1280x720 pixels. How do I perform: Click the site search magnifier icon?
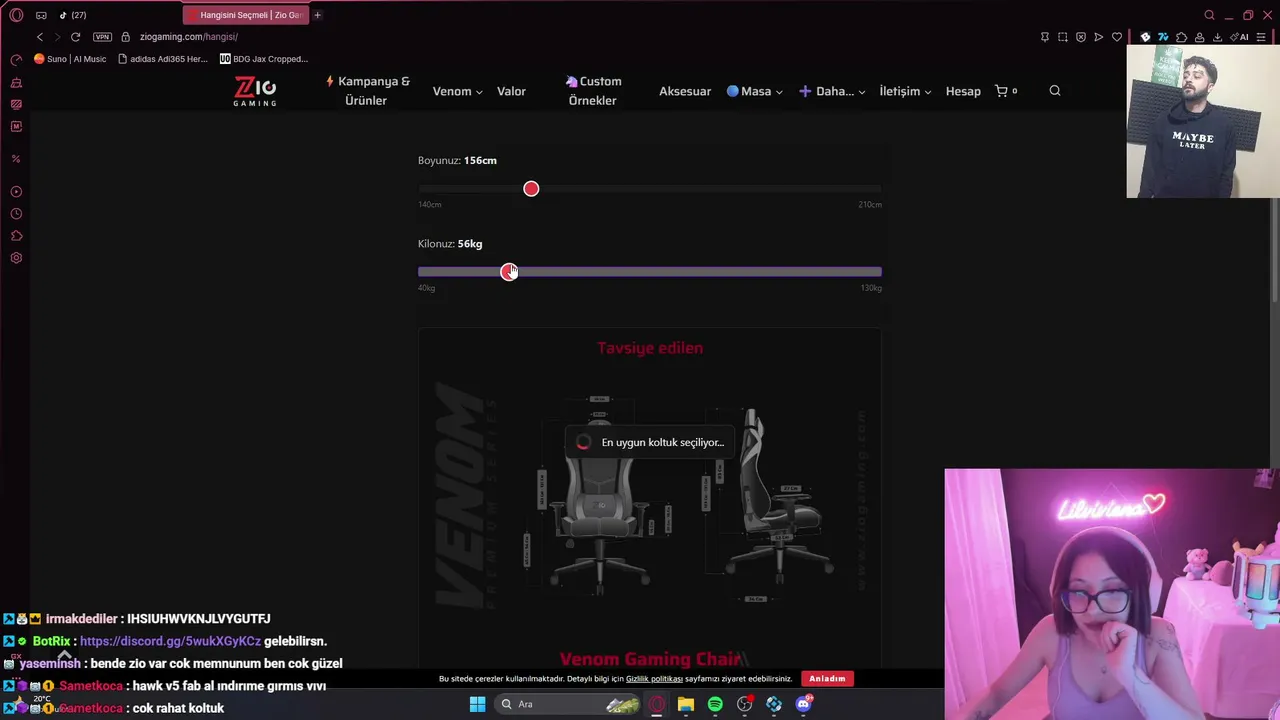point(1055,91)
